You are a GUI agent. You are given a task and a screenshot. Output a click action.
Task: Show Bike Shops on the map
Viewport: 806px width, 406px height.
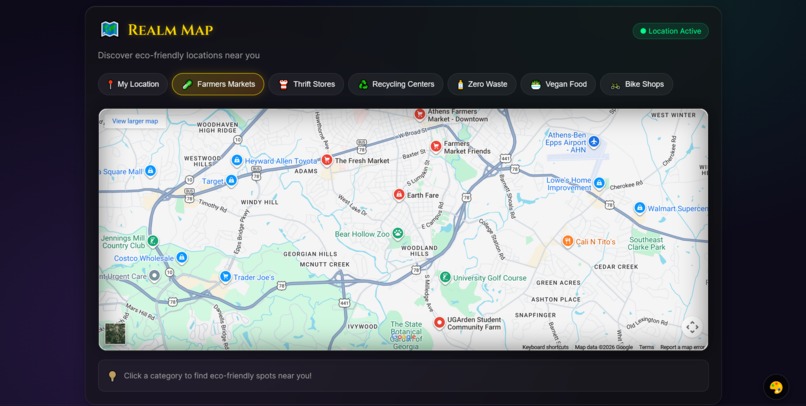pyautogui.click(x=636, y=84)
